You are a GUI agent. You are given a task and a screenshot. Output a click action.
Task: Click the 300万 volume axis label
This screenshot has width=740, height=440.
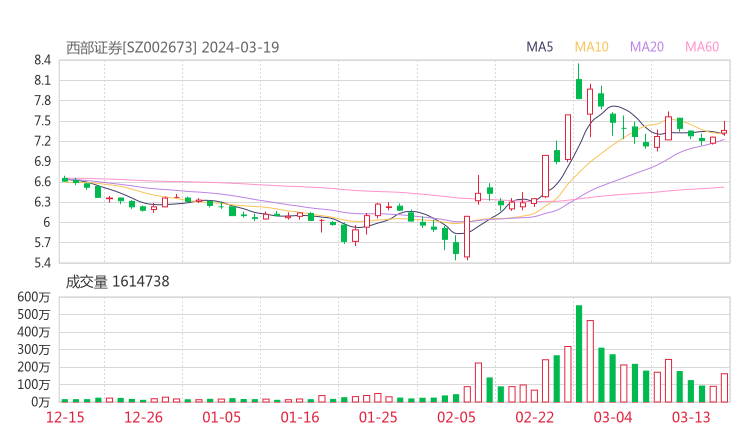(34, 350)
